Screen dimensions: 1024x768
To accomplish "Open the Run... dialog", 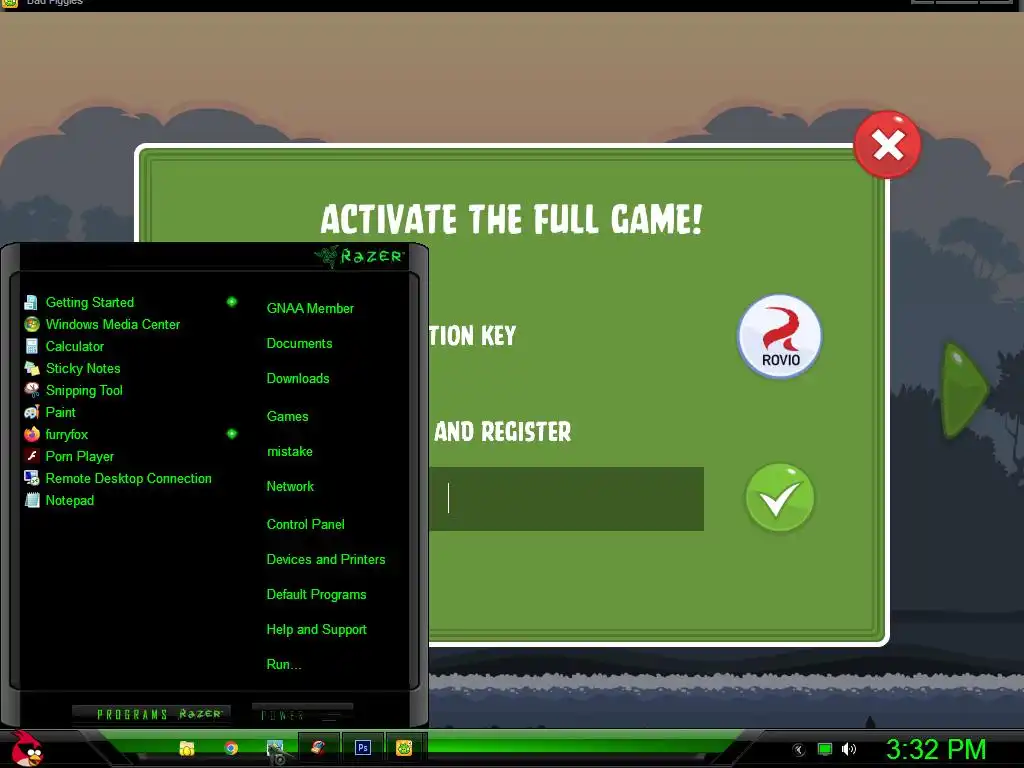I will click(x=284, y=665).
